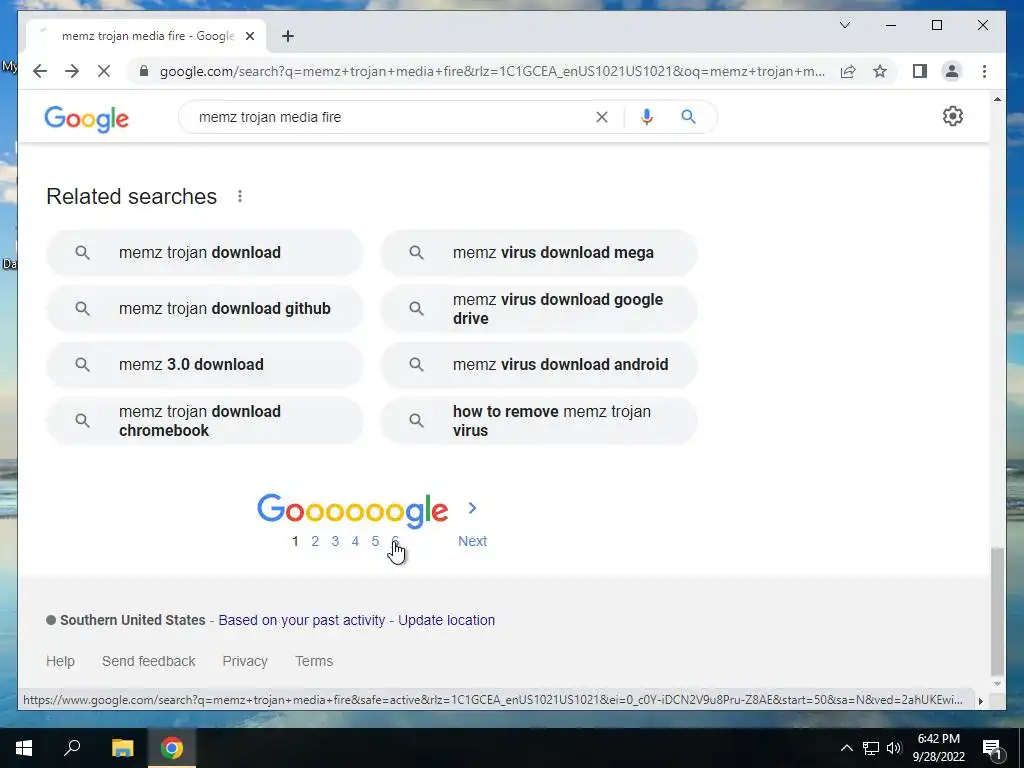This screenshot has height=768, width=1024.
Task: Clear the search box text
Action: (601, 117)
